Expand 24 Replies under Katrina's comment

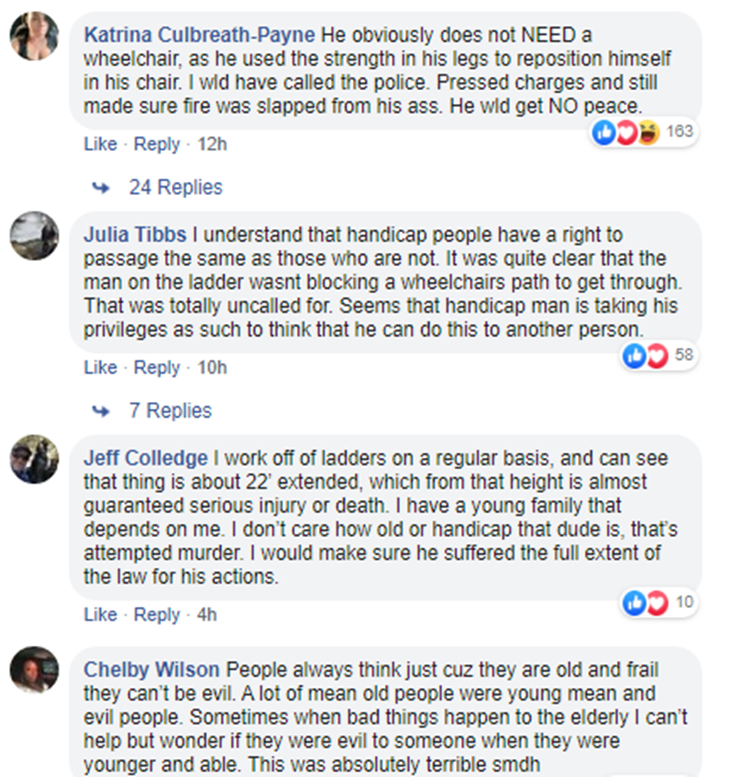(176, 187)
